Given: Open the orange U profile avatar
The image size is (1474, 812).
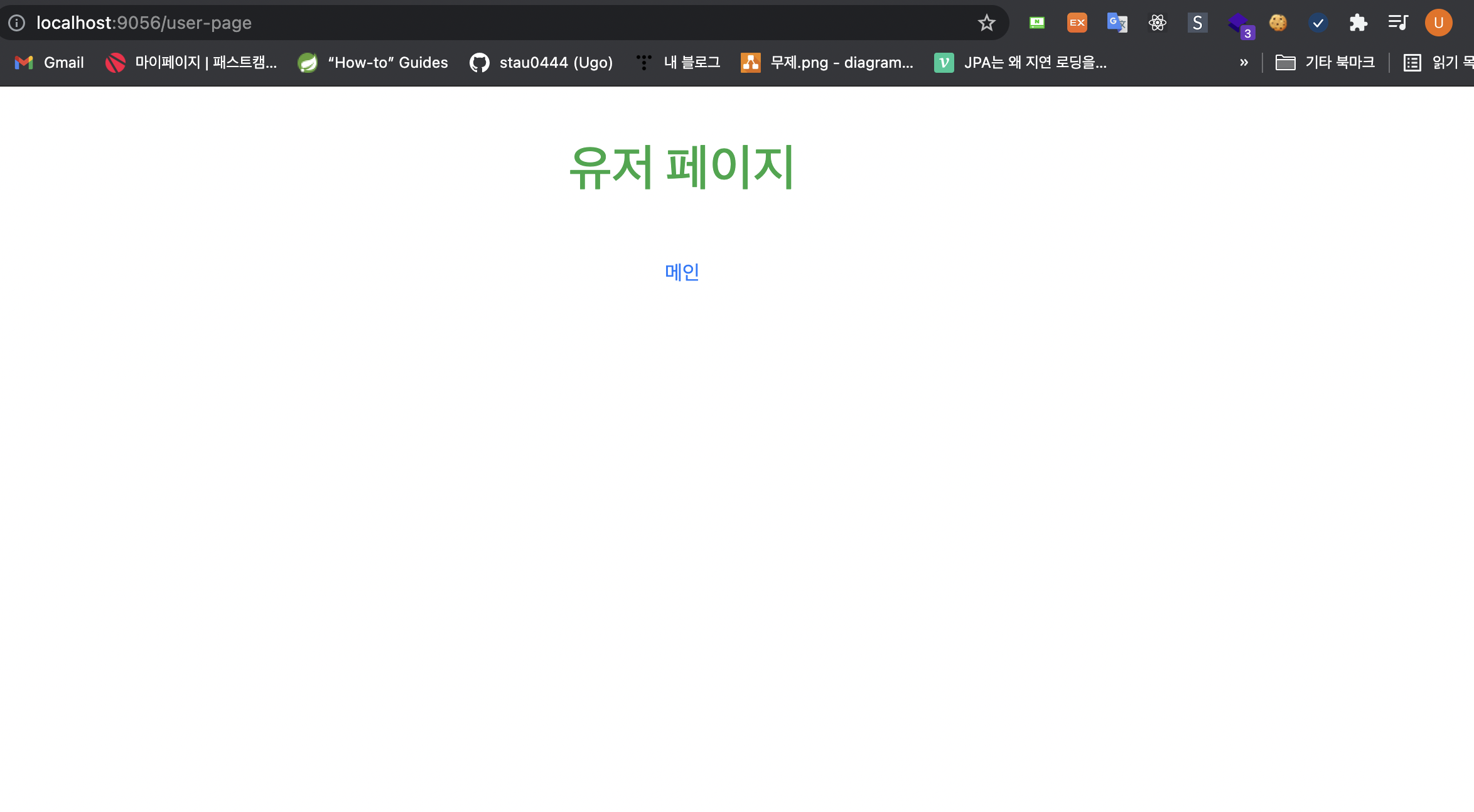Looking at the screenshot, I should 1438,23.
